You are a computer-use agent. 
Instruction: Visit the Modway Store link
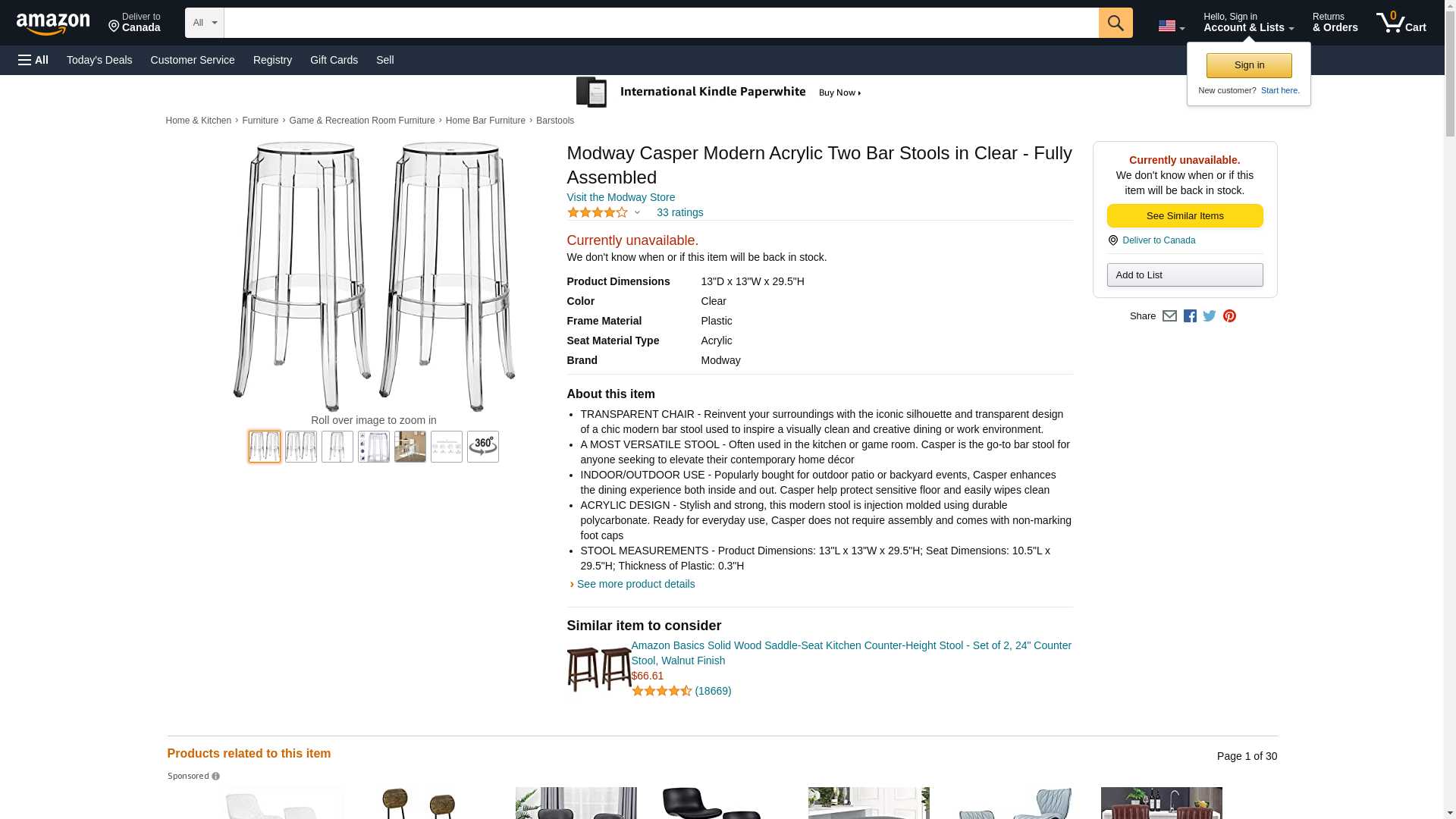(x=620, y=197)
